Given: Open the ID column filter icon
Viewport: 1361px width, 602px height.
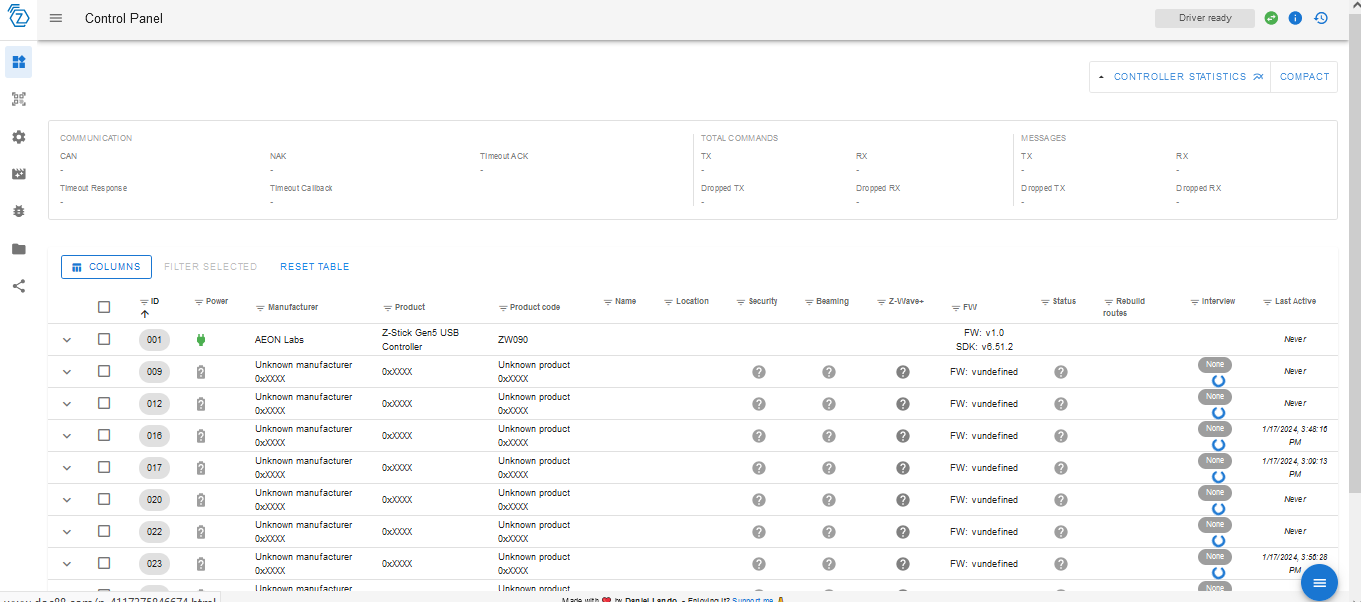Looking at the screenshot, I should coord(144,301).
